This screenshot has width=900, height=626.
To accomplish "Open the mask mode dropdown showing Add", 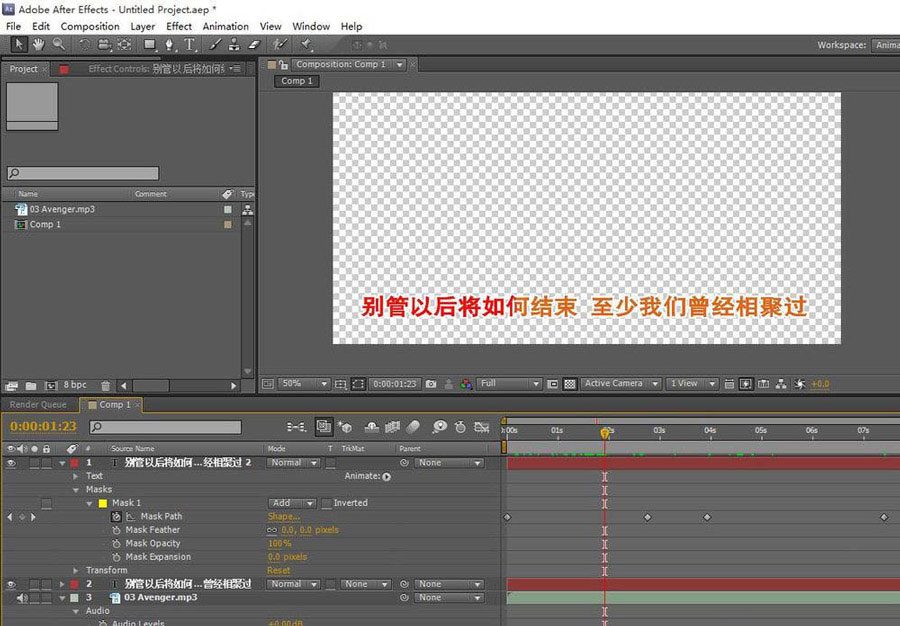I will click(290, 502).
